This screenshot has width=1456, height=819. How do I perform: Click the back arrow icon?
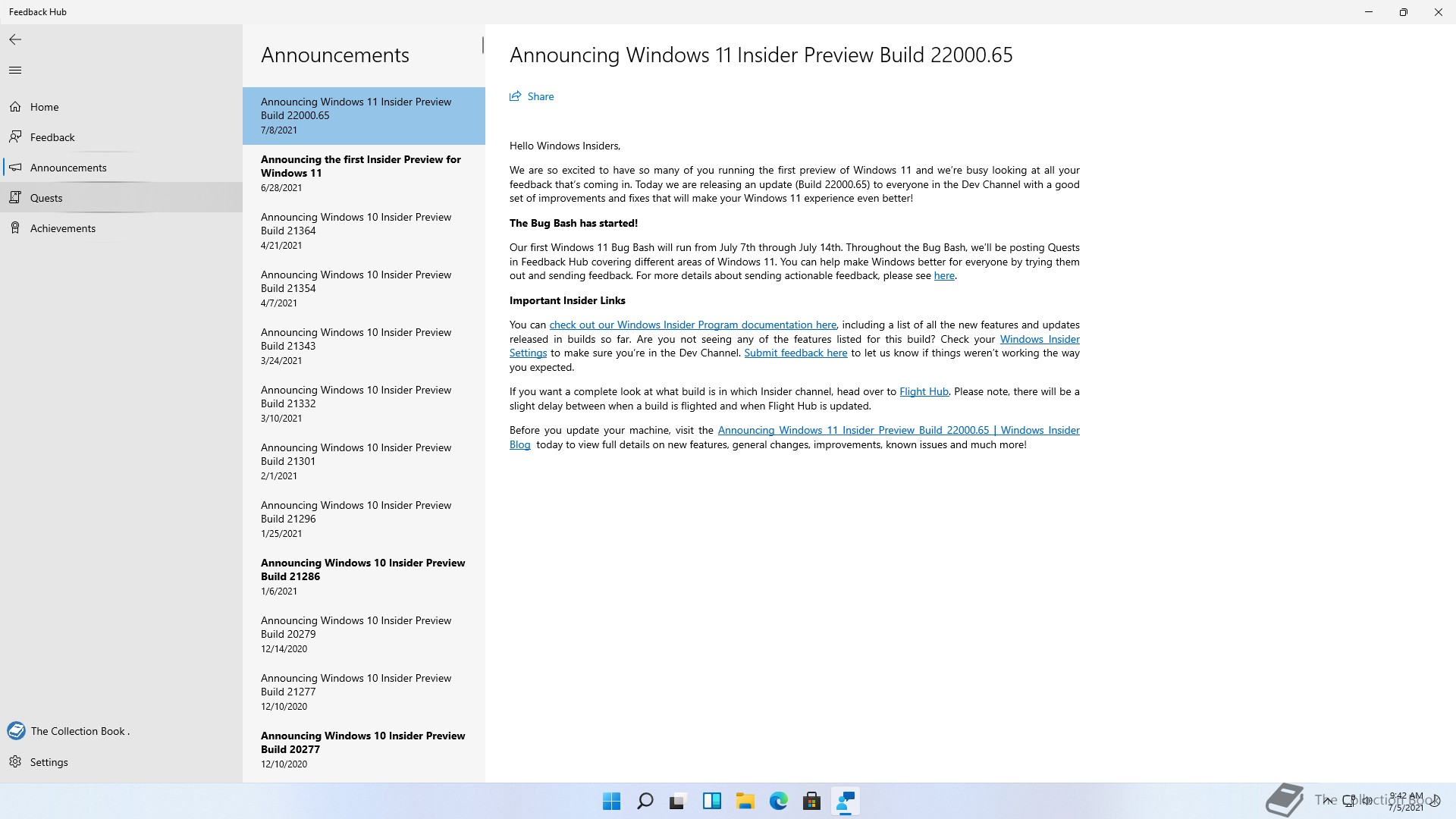[15, 39]
